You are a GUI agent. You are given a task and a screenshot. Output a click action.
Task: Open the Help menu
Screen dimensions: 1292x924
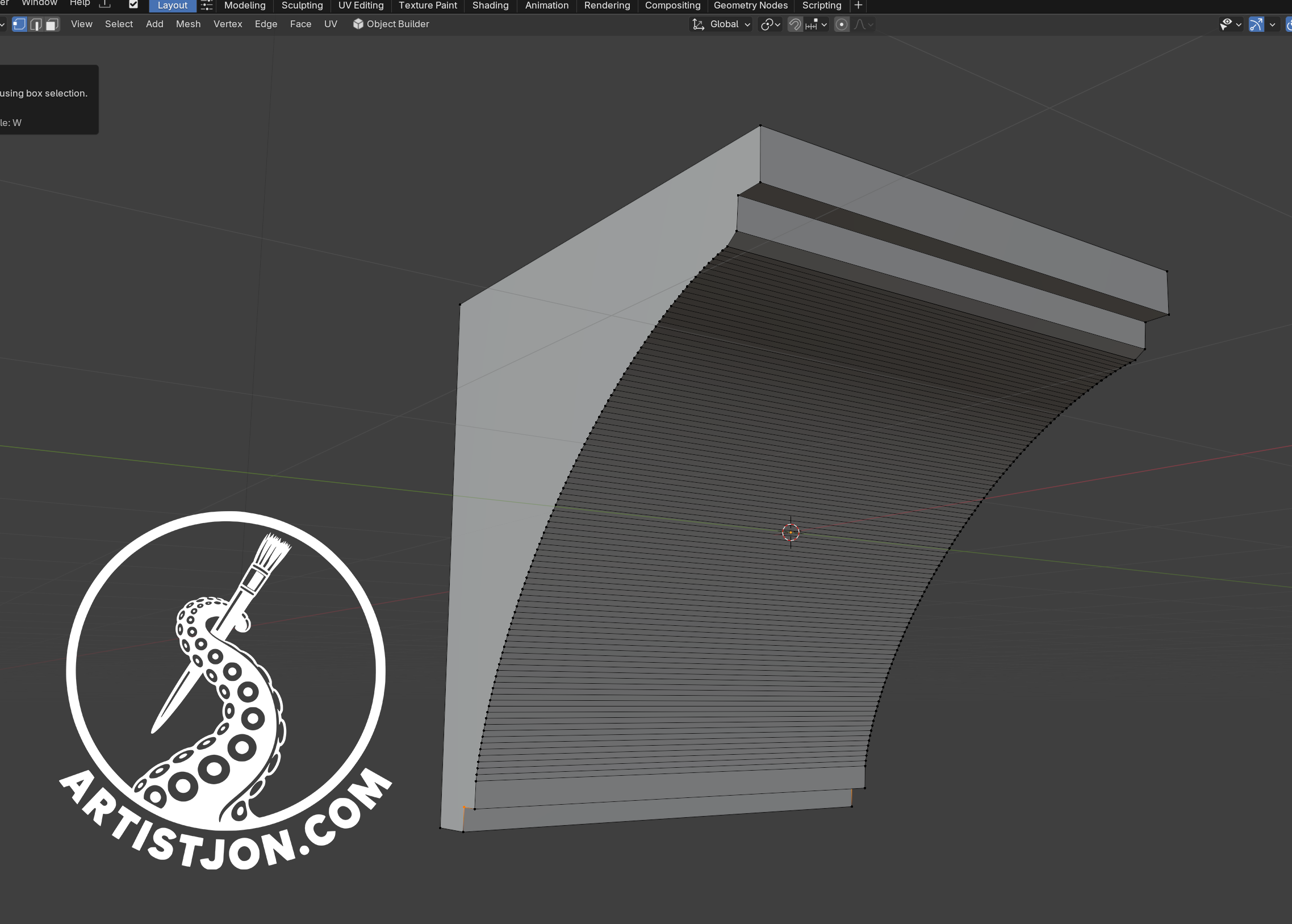click(80, 3)
